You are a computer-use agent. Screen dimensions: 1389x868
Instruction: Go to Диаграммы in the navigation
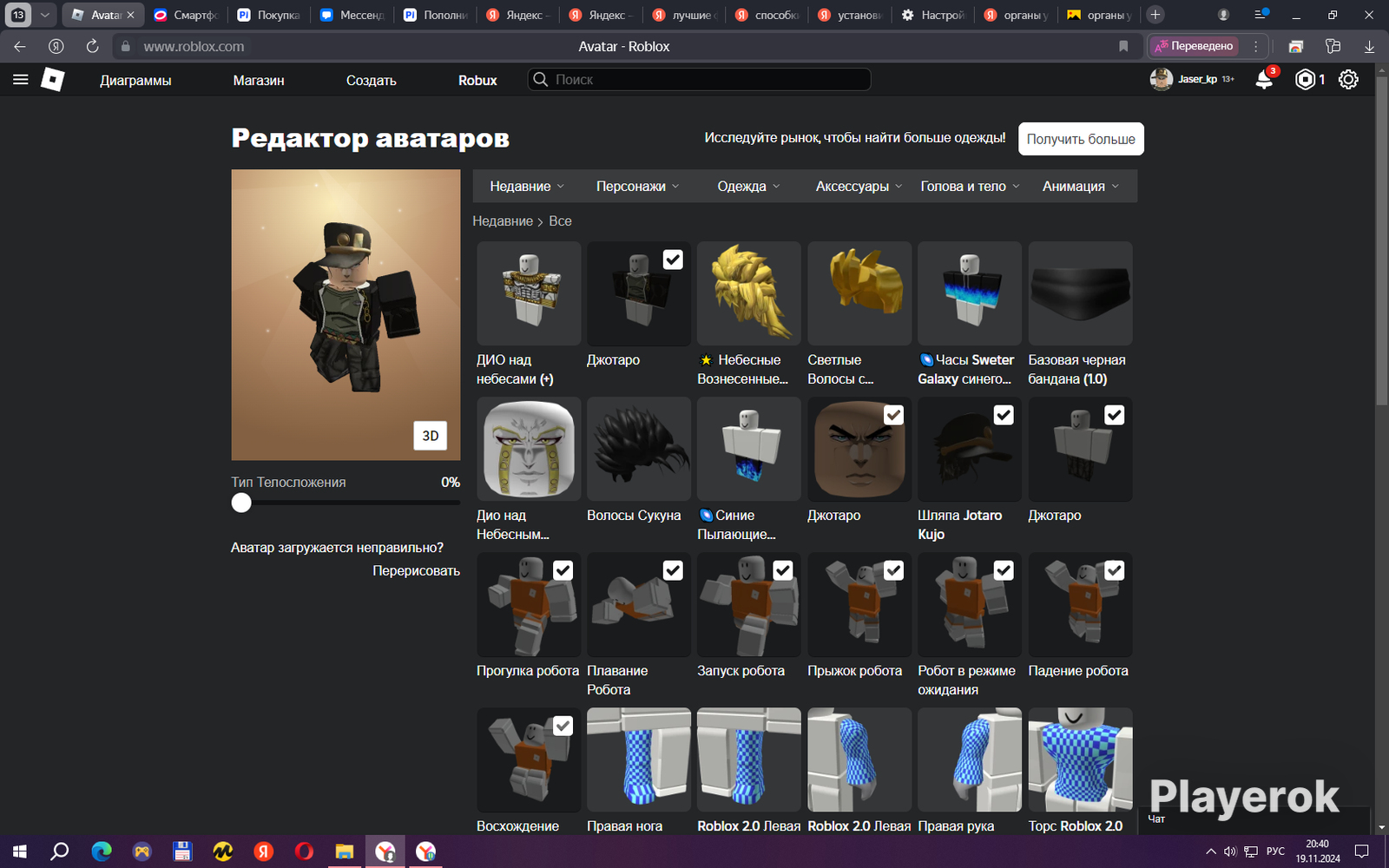click(x=135, y=81)
